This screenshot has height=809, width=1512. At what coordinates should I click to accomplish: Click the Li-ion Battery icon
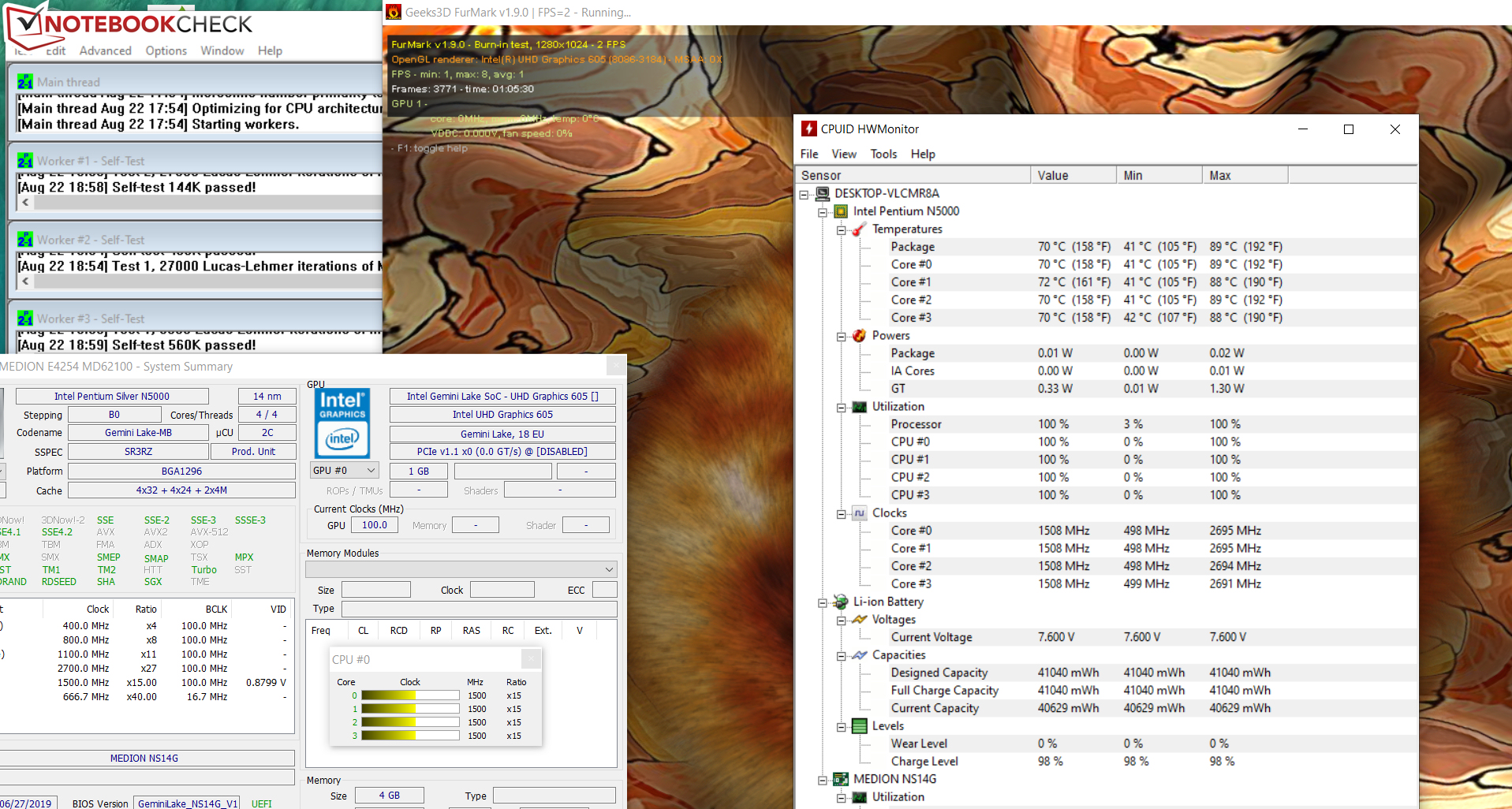tap(841, 602)
